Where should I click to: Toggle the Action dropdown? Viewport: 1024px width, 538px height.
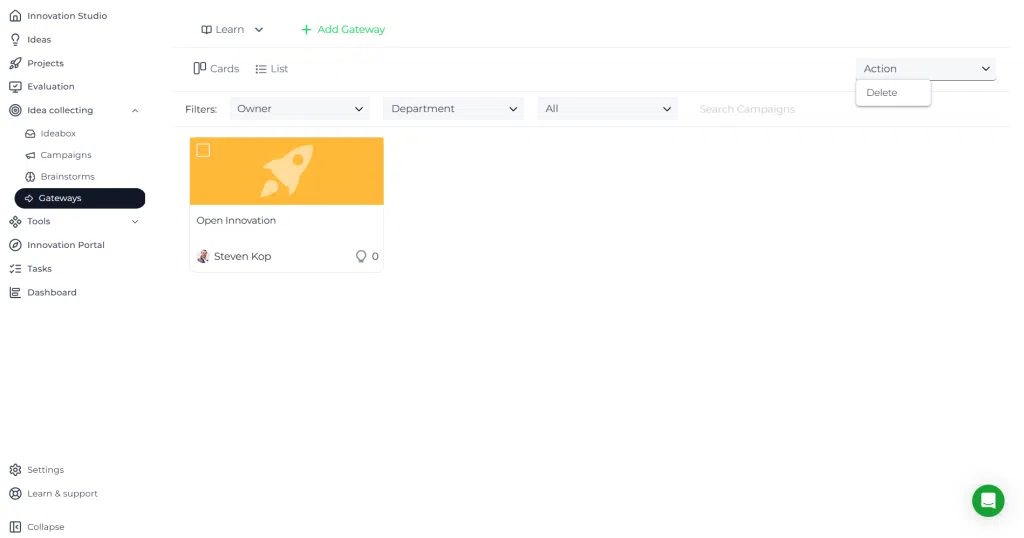tap(926, 69)
